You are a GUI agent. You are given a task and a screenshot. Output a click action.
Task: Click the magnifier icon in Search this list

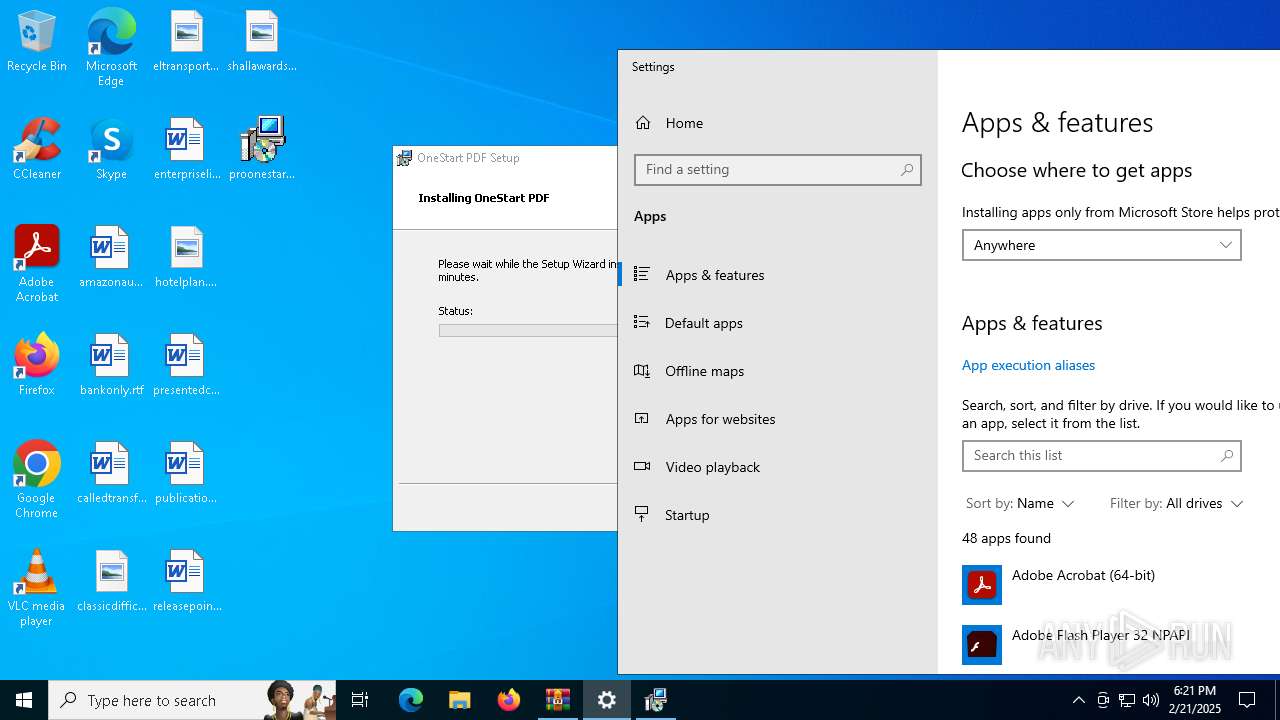click(x=1226, y=455)
